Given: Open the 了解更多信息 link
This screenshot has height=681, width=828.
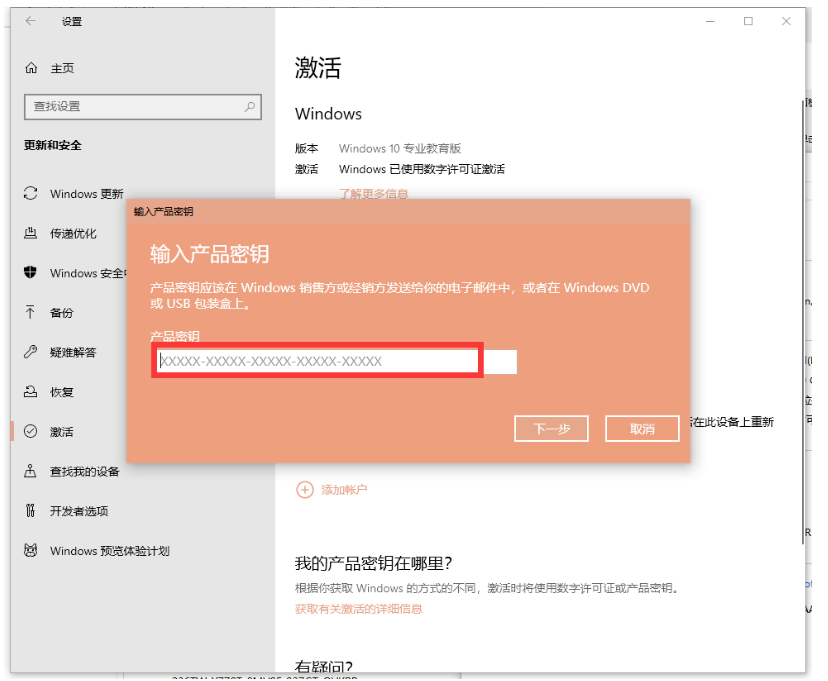Looking at the screenshot, I should 374,194.
